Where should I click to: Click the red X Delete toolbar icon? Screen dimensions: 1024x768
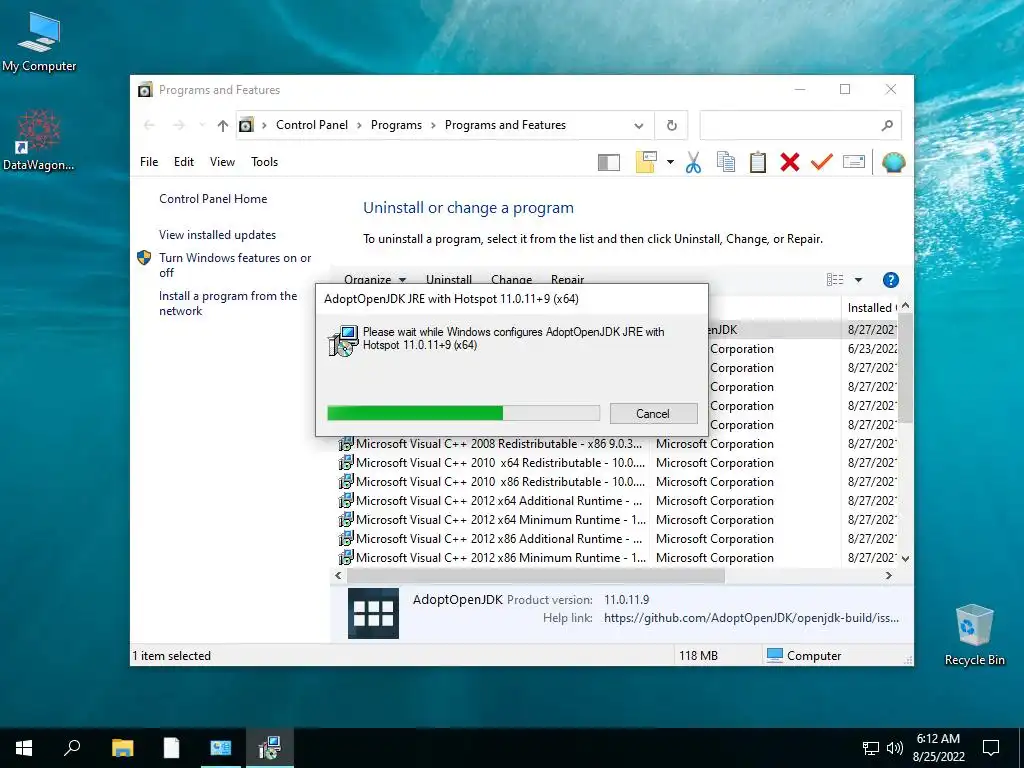coord(790,162)
